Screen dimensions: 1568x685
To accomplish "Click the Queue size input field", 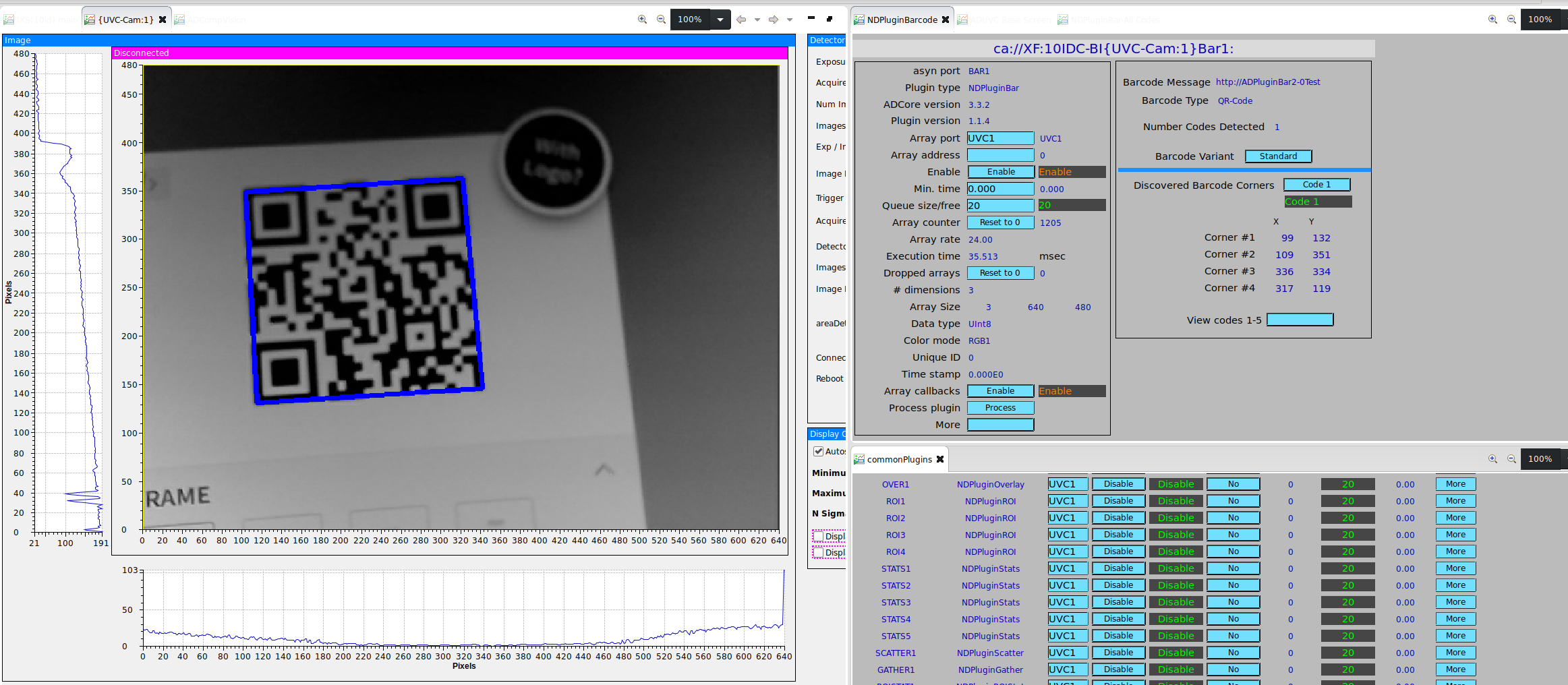I will (x=1001, y=206).
